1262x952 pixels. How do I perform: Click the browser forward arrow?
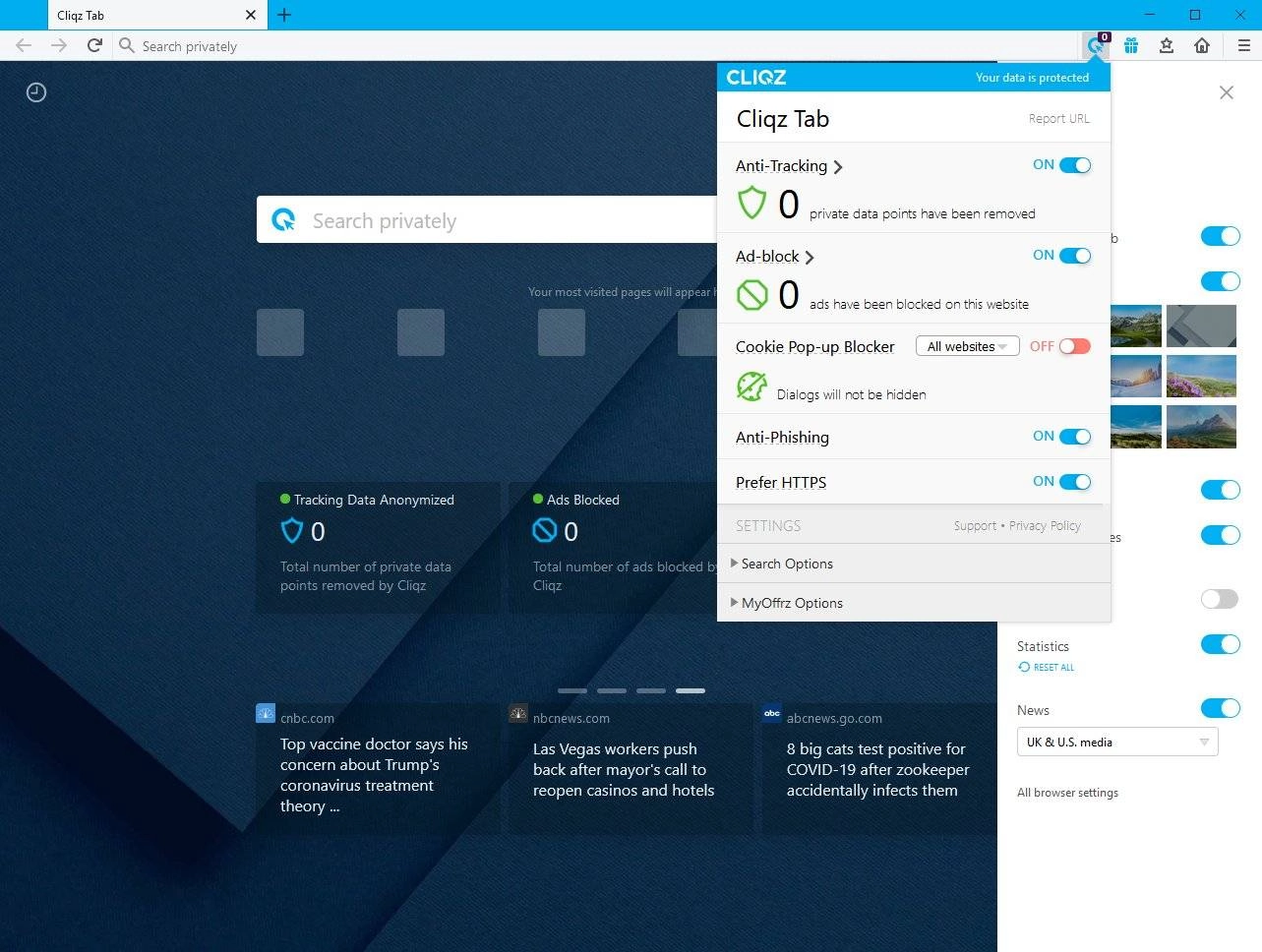click(x=59, y=45)
